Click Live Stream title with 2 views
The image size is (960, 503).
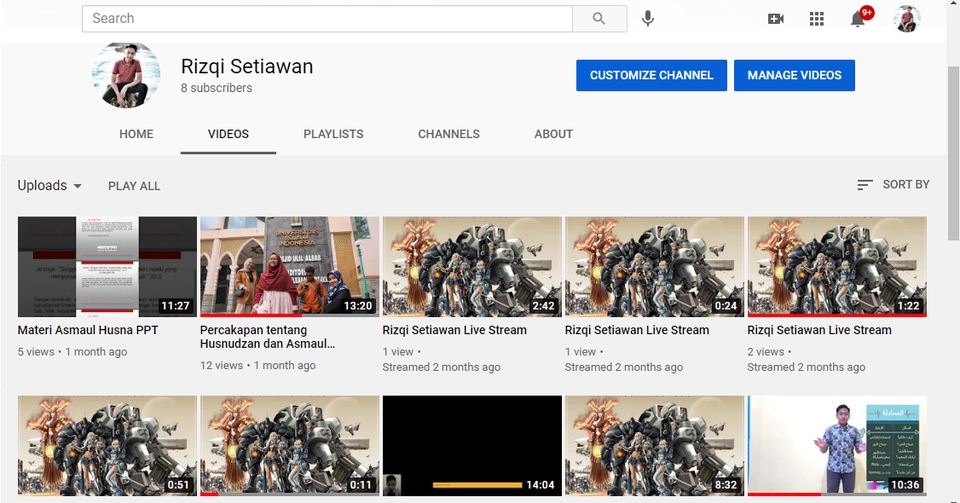click(819, 330)
